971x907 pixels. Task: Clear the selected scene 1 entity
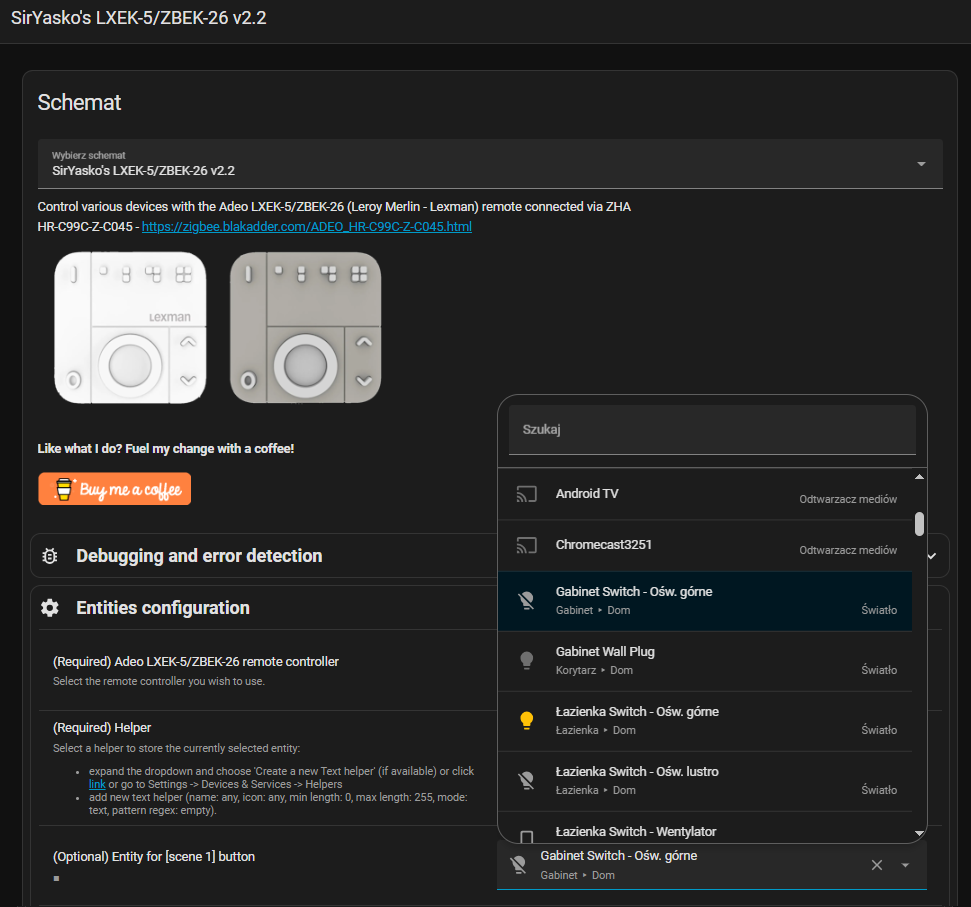[877, 865]
